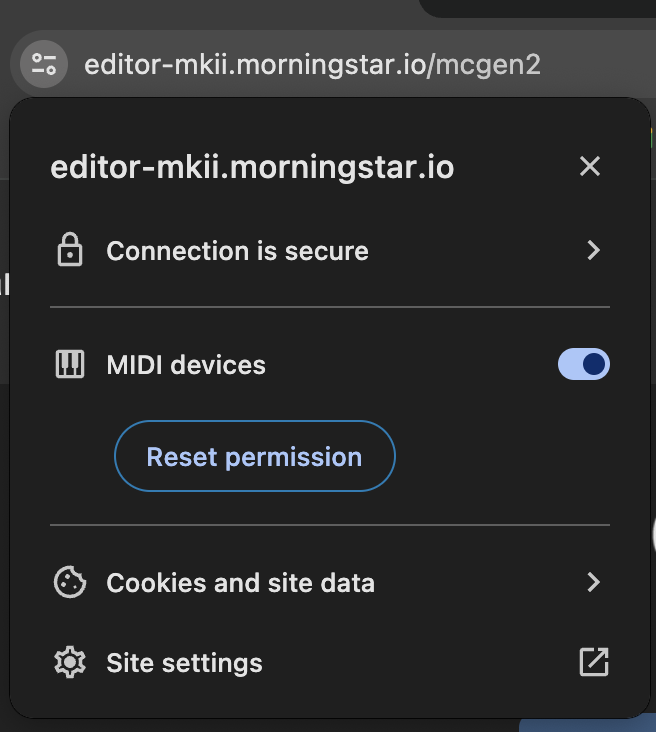Open the Connection is secure entry
656x732 pixels.
[x=237, y=250]
